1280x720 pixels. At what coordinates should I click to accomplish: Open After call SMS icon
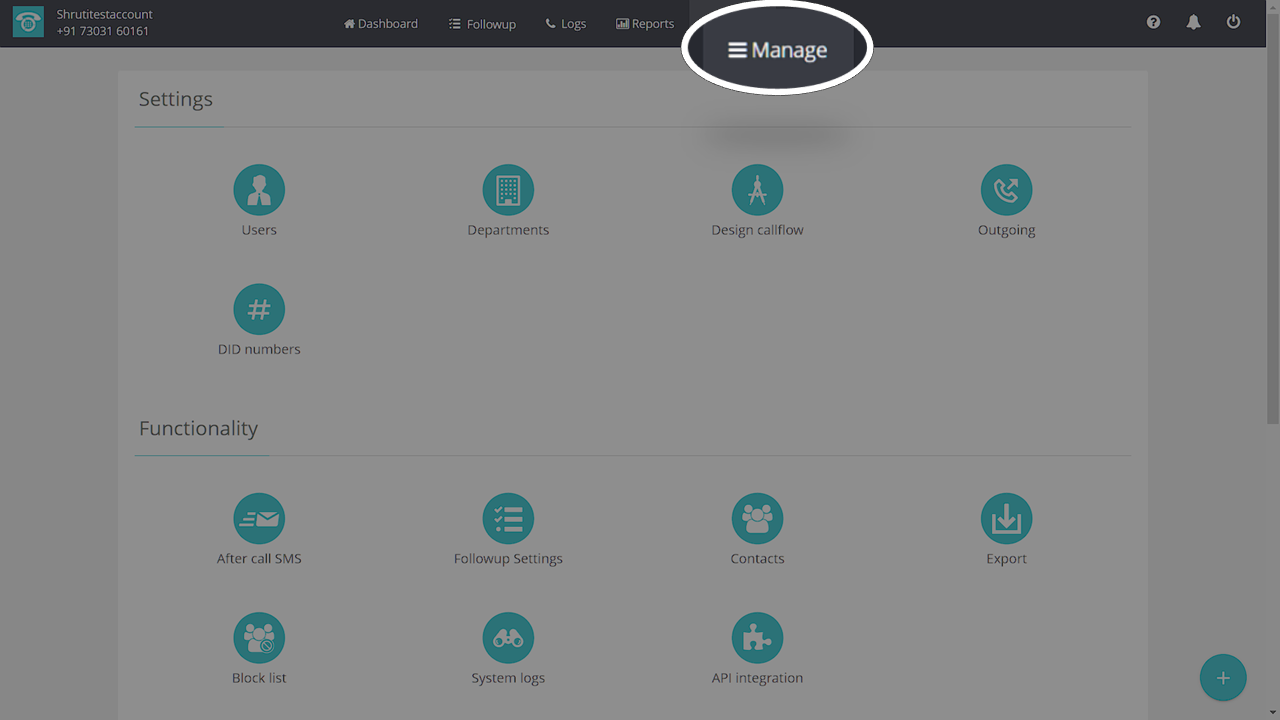(259, 519)
